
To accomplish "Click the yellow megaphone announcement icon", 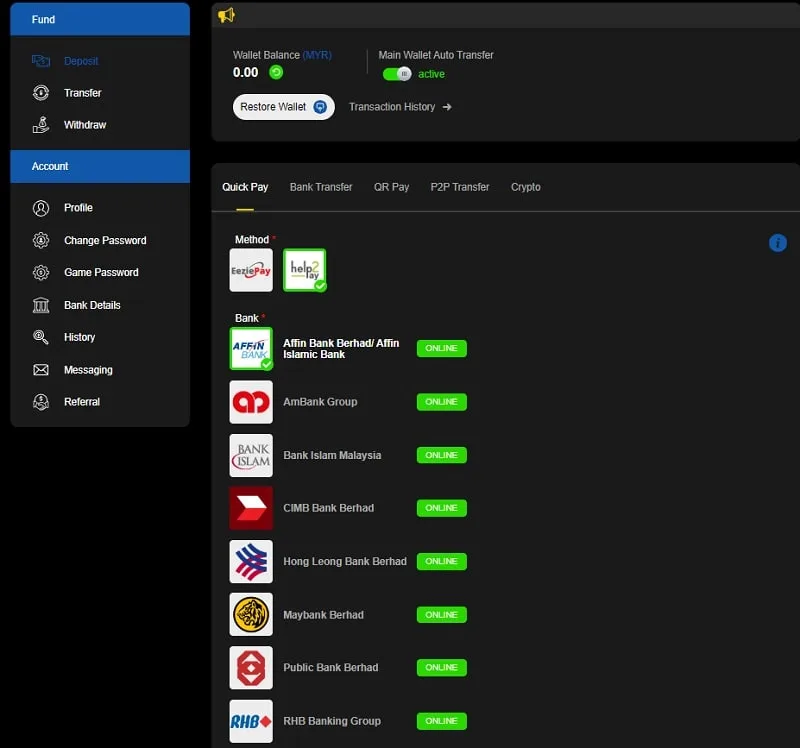I will click(227, 15).
